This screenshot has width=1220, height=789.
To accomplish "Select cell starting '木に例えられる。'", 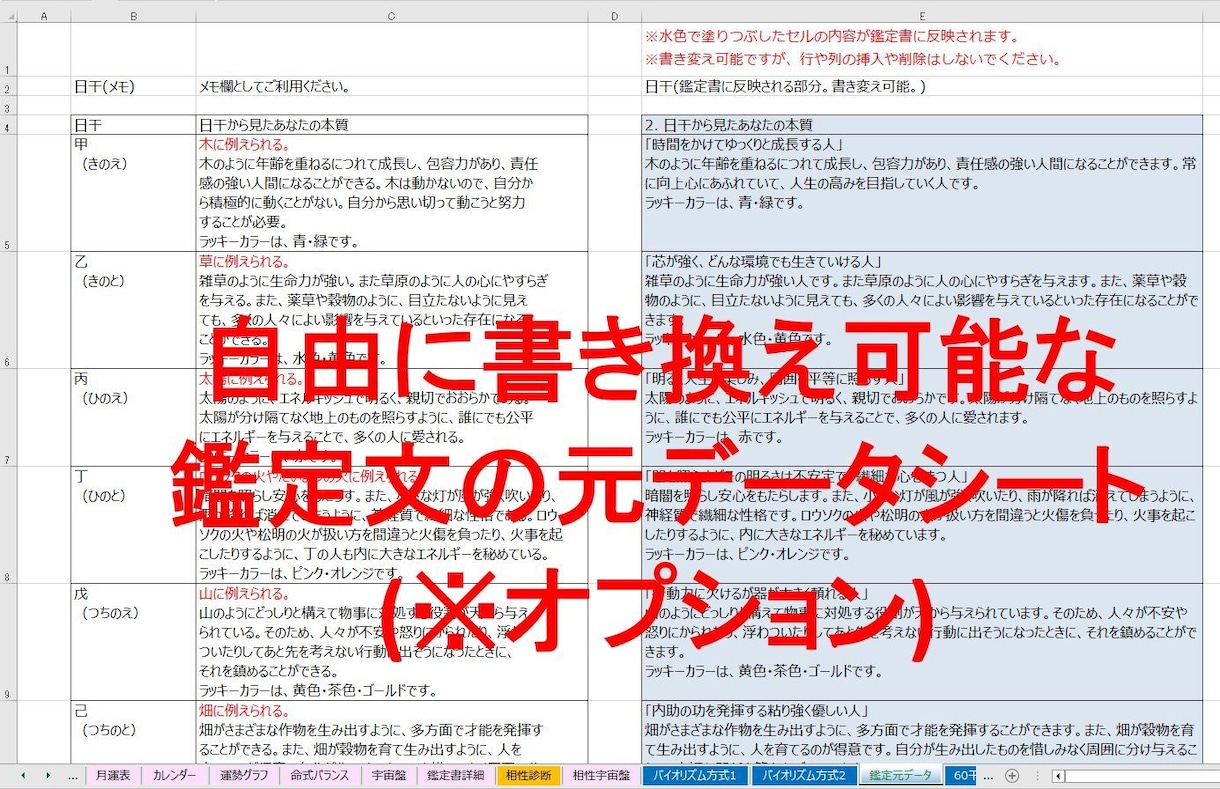I will [x=391, y=193].
